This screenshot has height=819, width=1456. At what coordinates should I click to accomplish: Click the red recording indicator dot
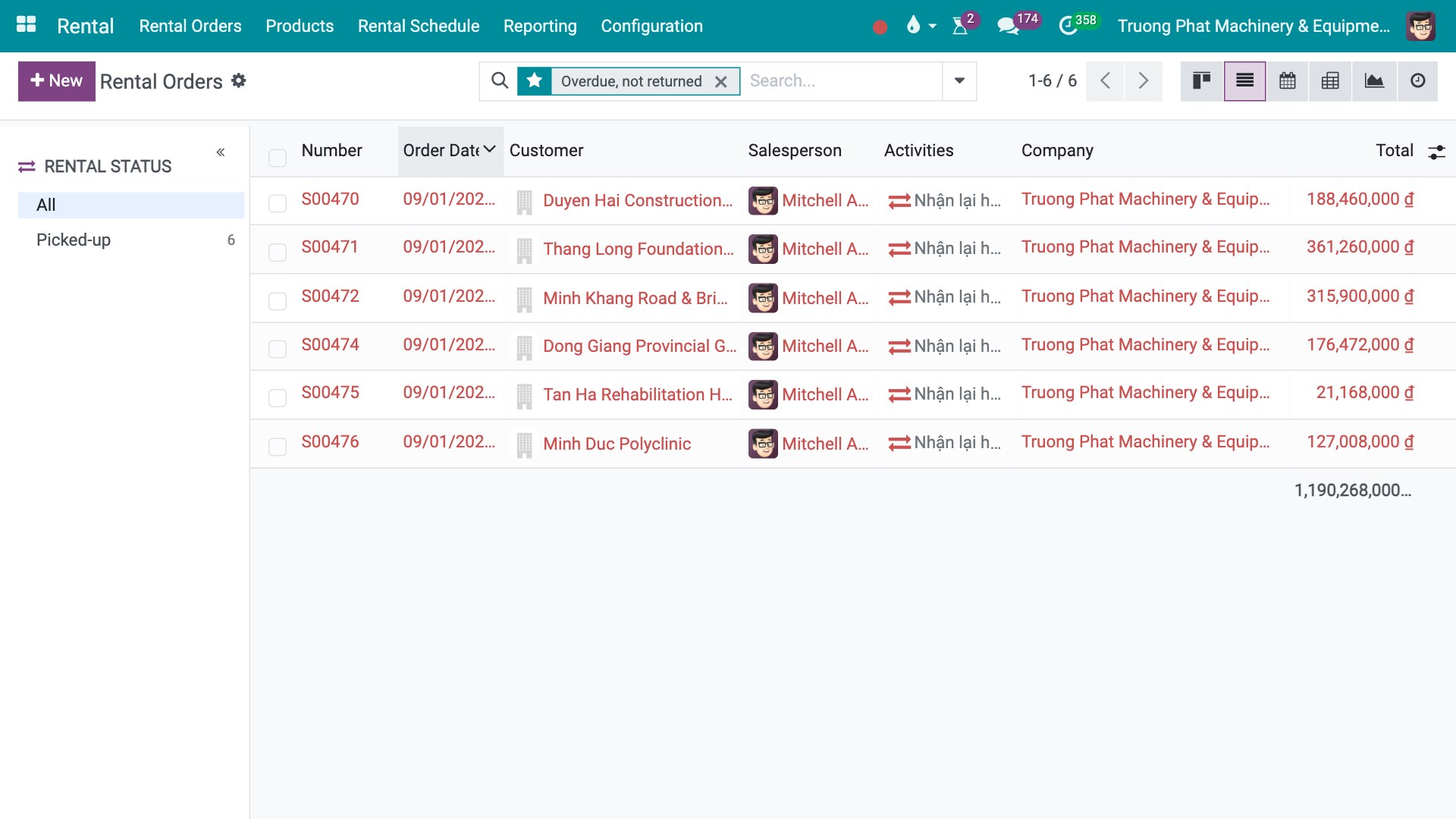pyautogui.click(x=880, y=27)
